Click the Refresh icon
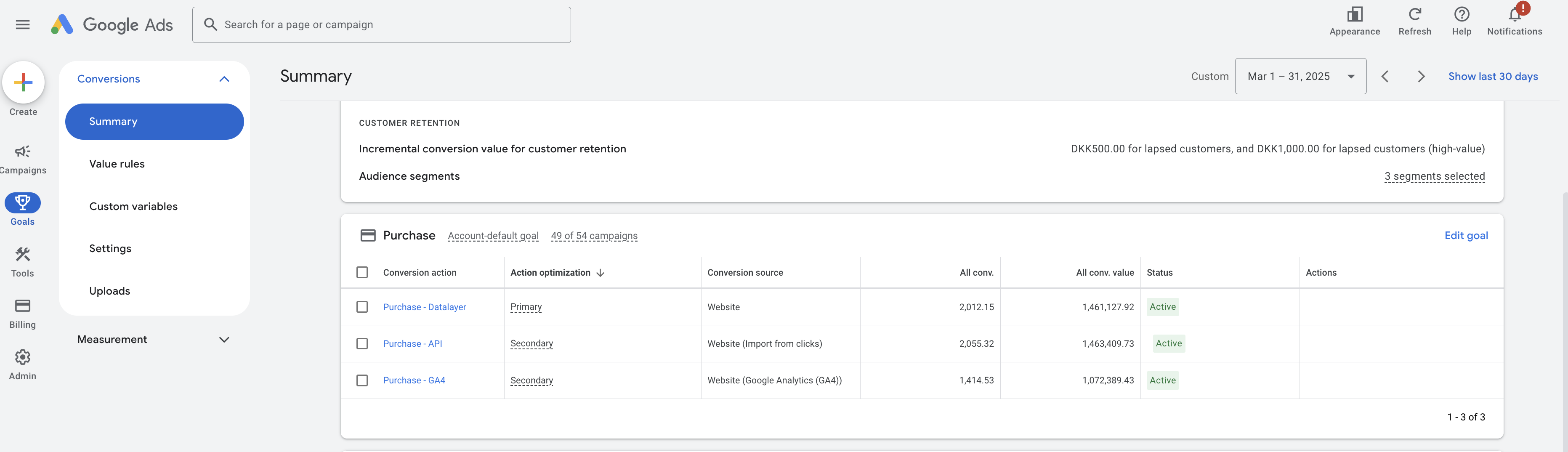Screen dimensions: 1568x452 (x=1414, y=15)
